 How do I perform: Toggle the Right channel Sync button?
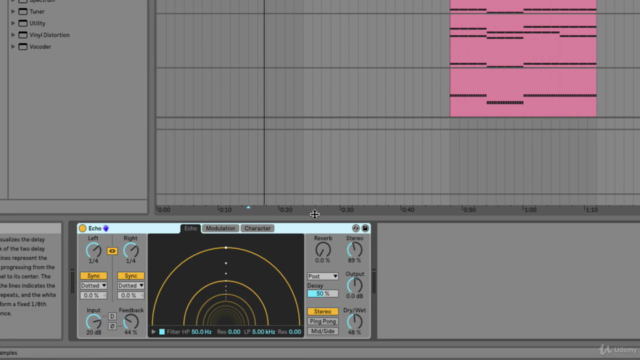pyautogui.click(x=131, y=276)
